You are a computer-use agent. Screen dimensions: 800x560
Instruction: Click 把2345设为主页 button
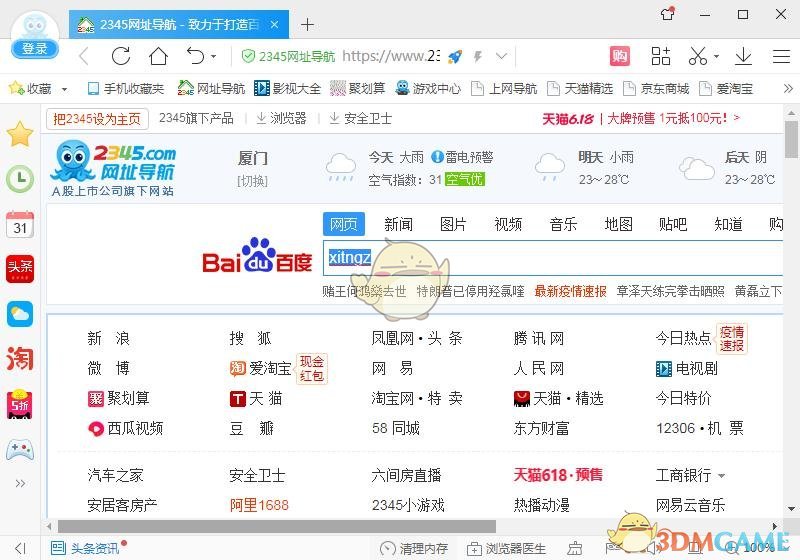pos(97,119)
